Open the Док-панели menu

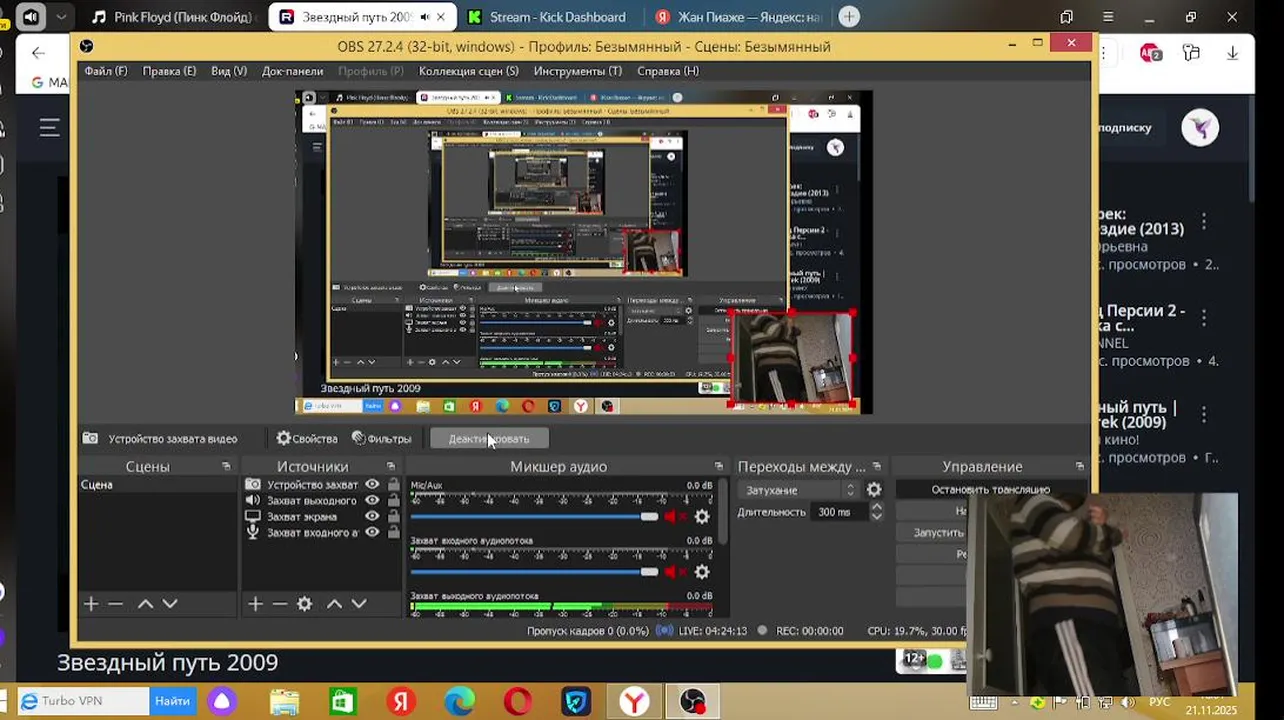pyautogui.click(x=292, y=71)
